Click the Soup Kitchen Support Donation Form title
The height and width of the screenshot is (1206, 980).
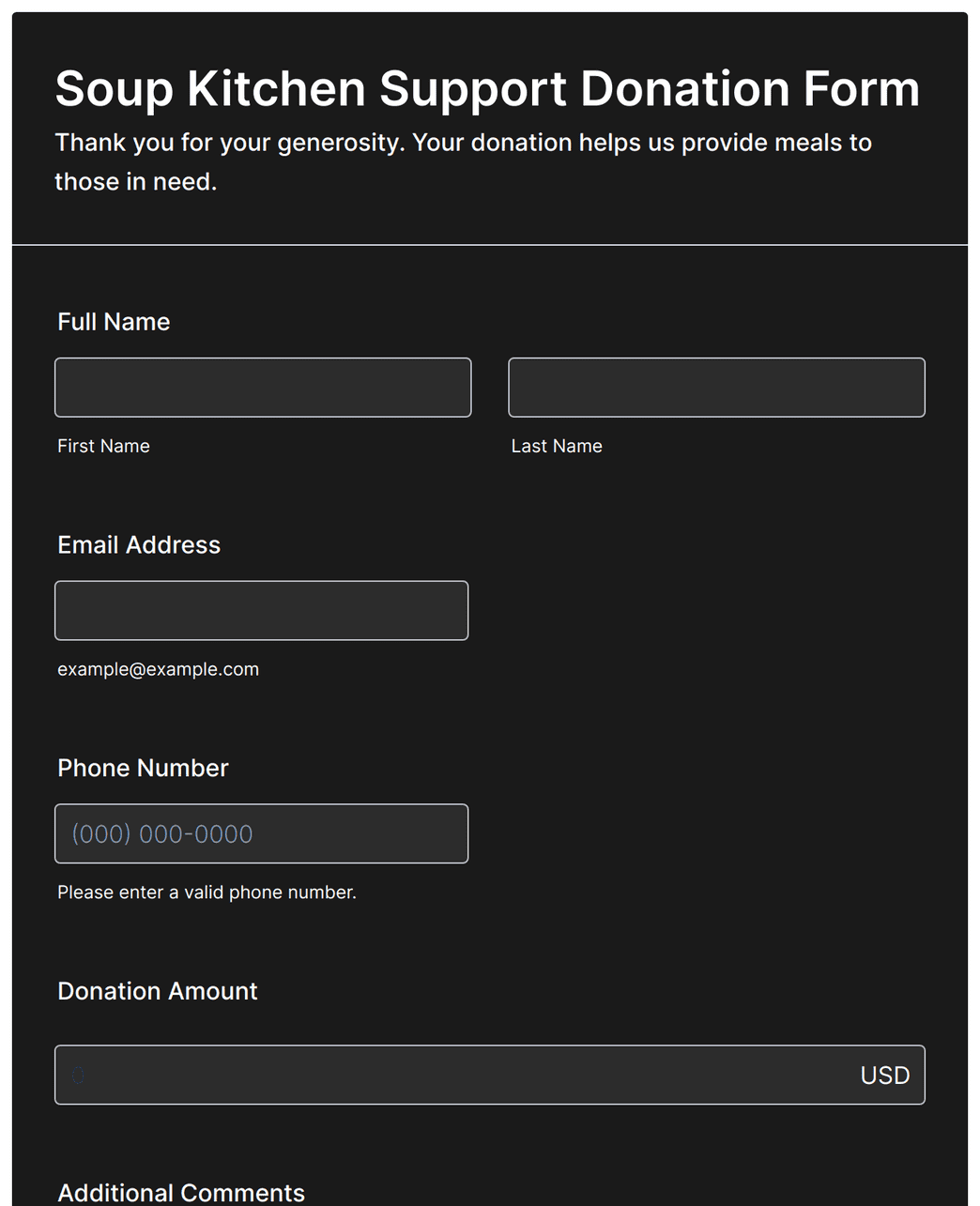[x=487, y=89]
